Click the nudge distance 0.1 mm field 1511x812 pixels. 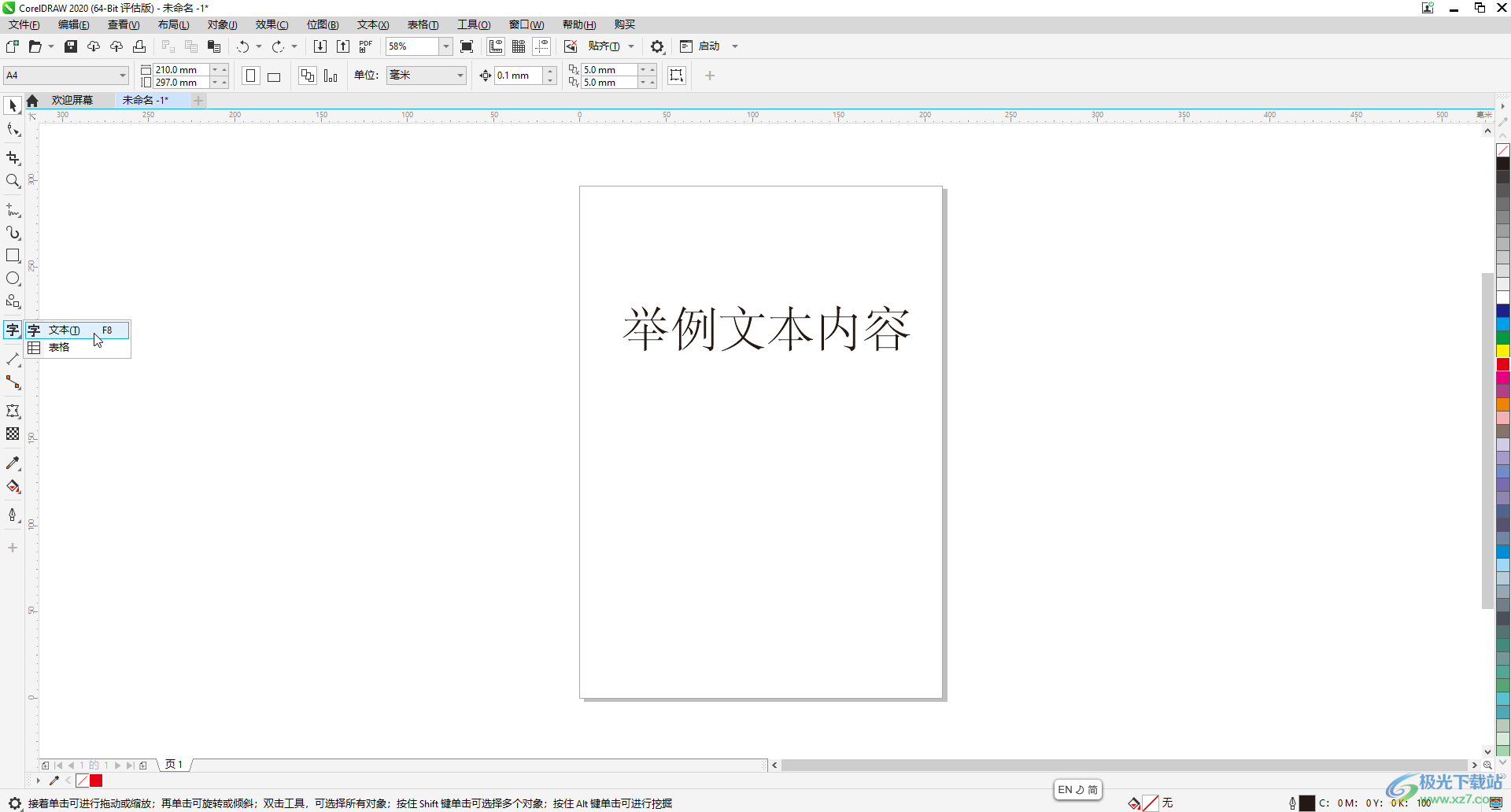[519, 76]
